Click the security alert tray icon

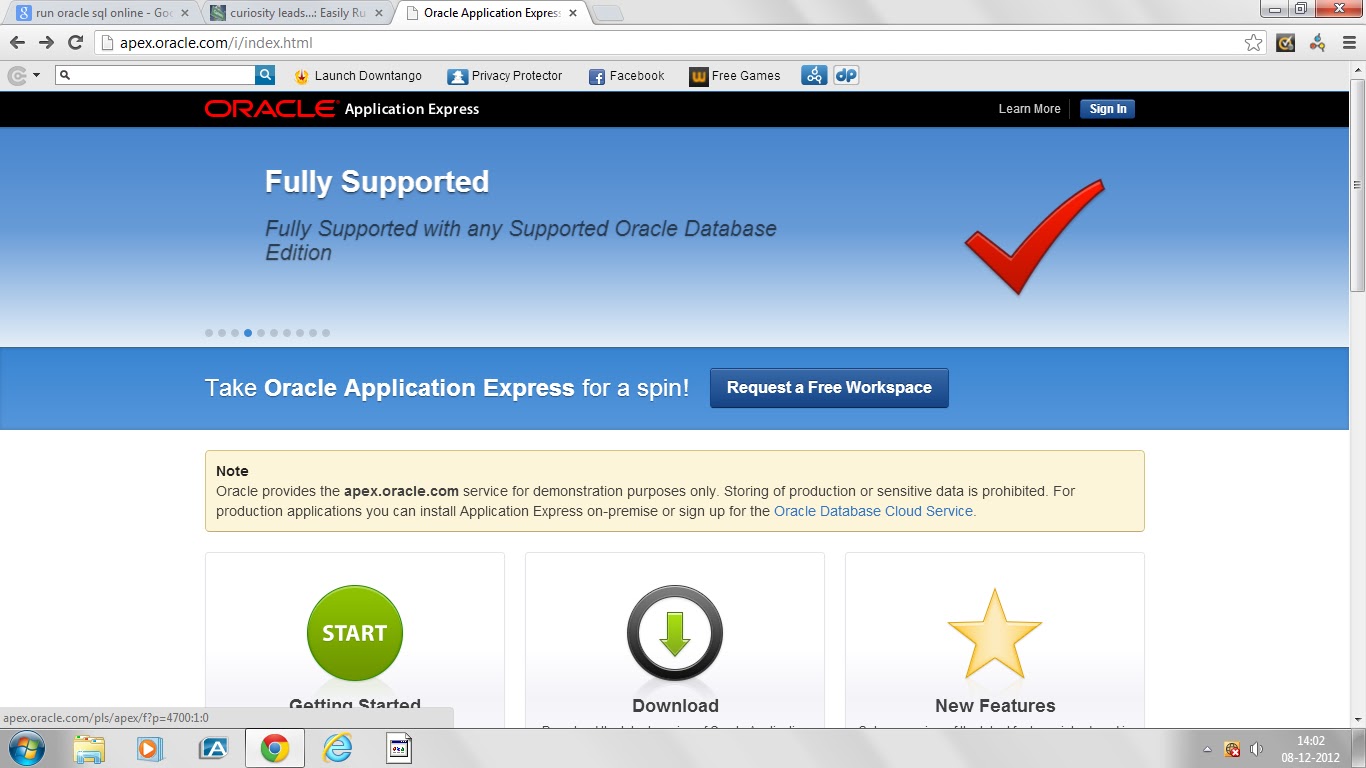(1232, 749)
